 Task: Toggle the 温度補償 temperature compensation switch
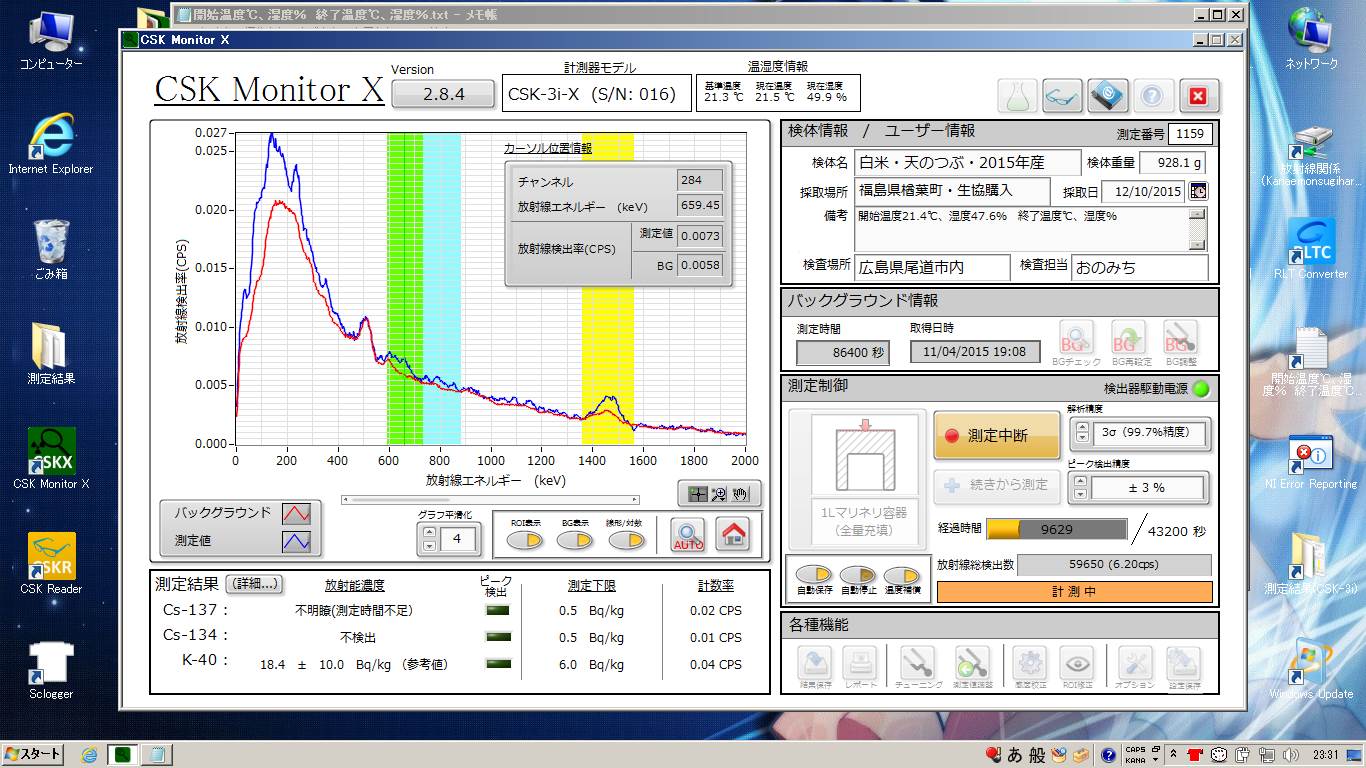tap(901, 575)
